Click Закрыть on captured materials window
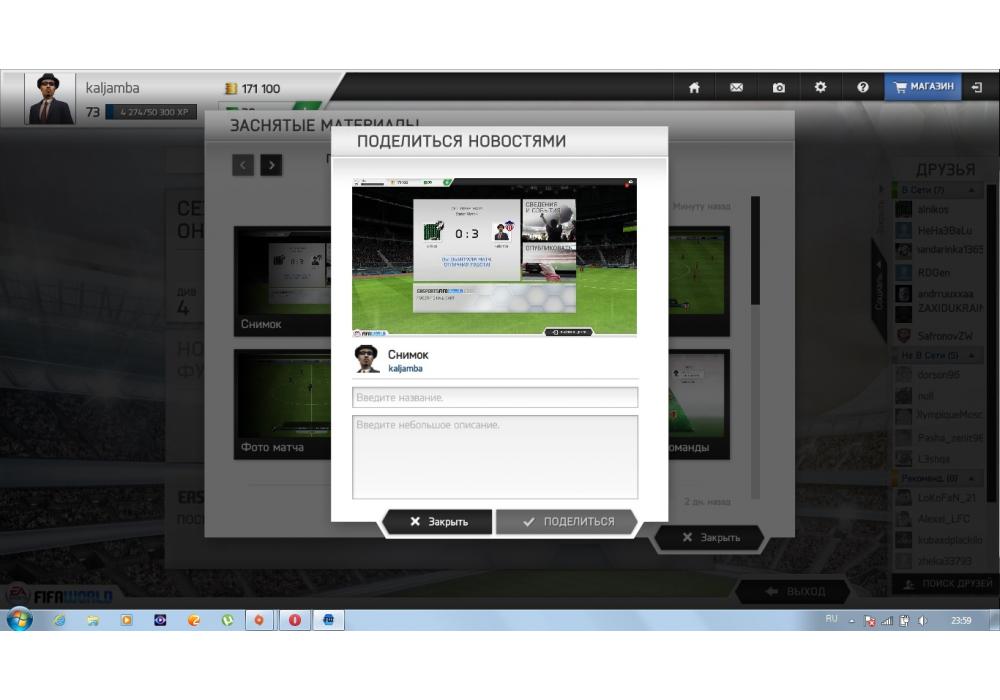 point(710,537)
